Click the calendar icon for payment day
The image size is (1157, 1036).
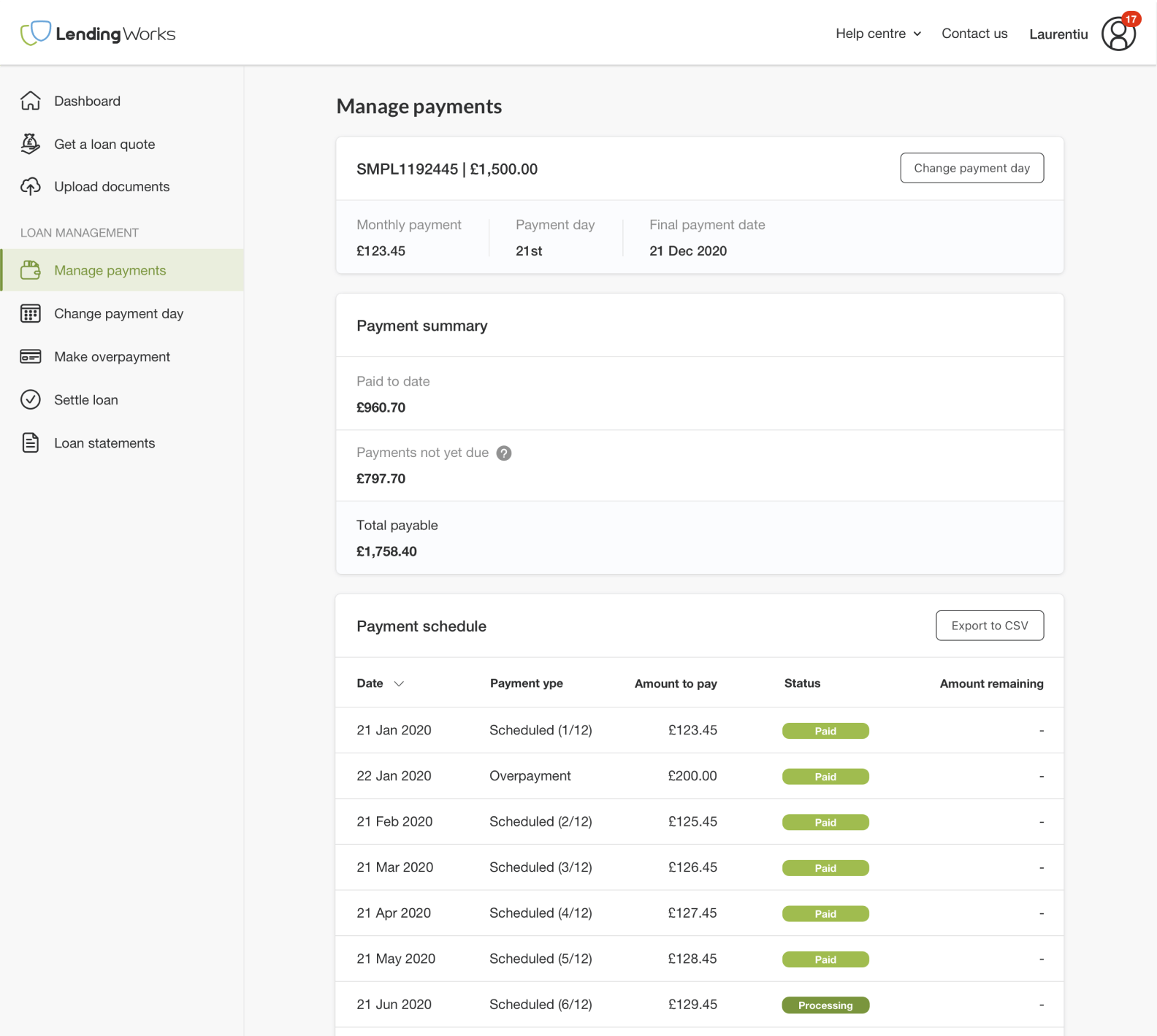pos(31,313)
